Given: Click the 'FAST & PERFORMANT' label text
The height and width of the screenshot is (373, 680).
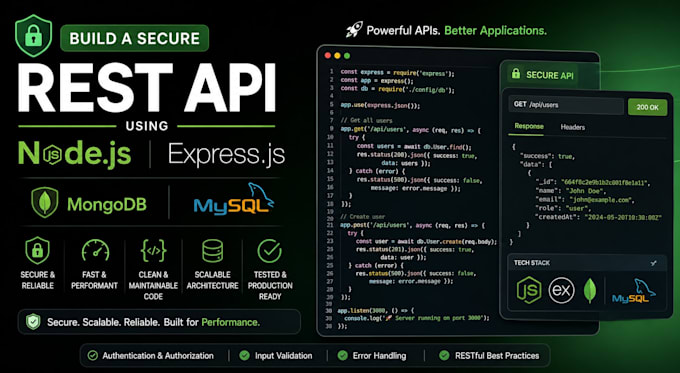Looking at the screenshot, I should coord(95,280).
